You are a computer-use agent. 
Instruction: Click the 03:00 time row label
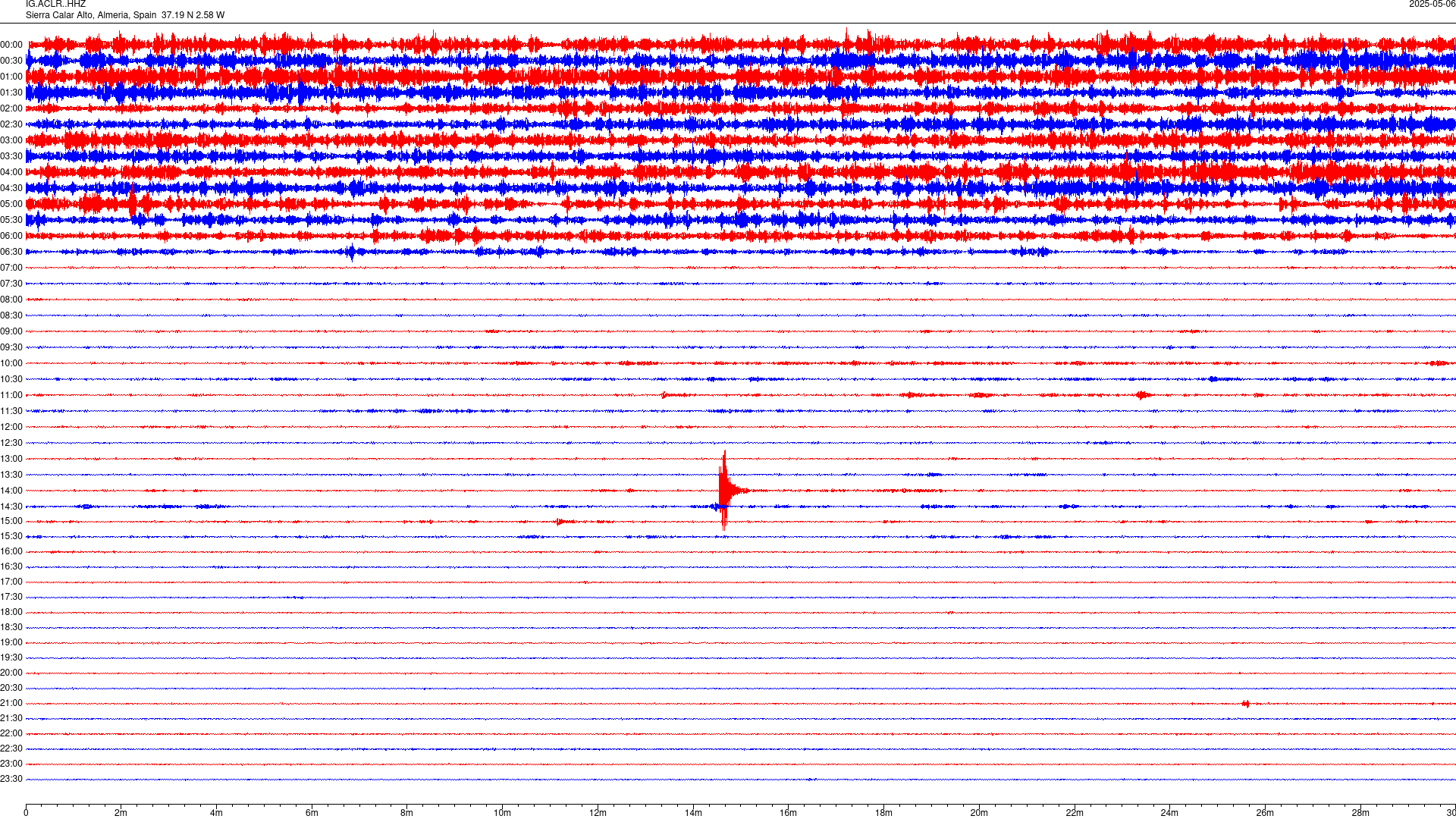coord(11,141)
